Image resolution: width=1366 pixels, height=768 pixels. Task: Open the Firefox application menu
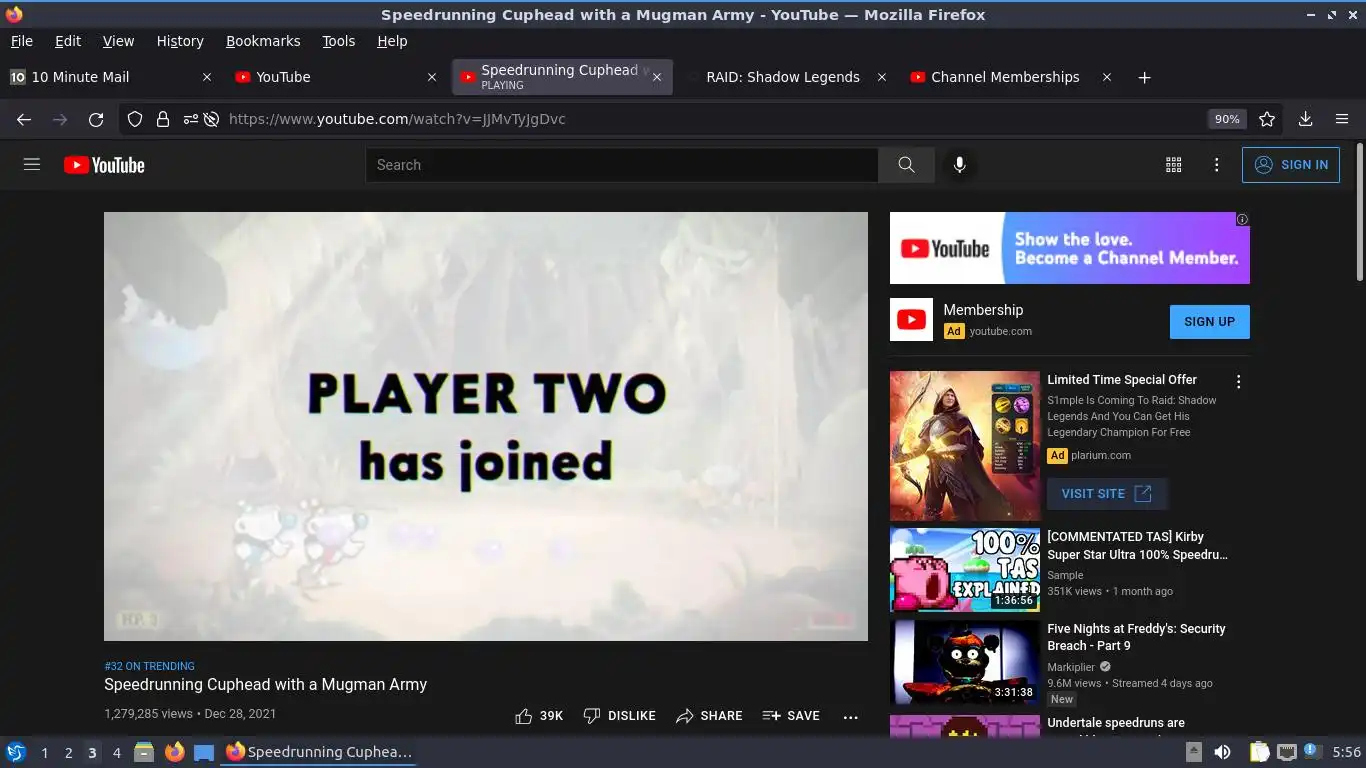click(x=1342, y=119)
